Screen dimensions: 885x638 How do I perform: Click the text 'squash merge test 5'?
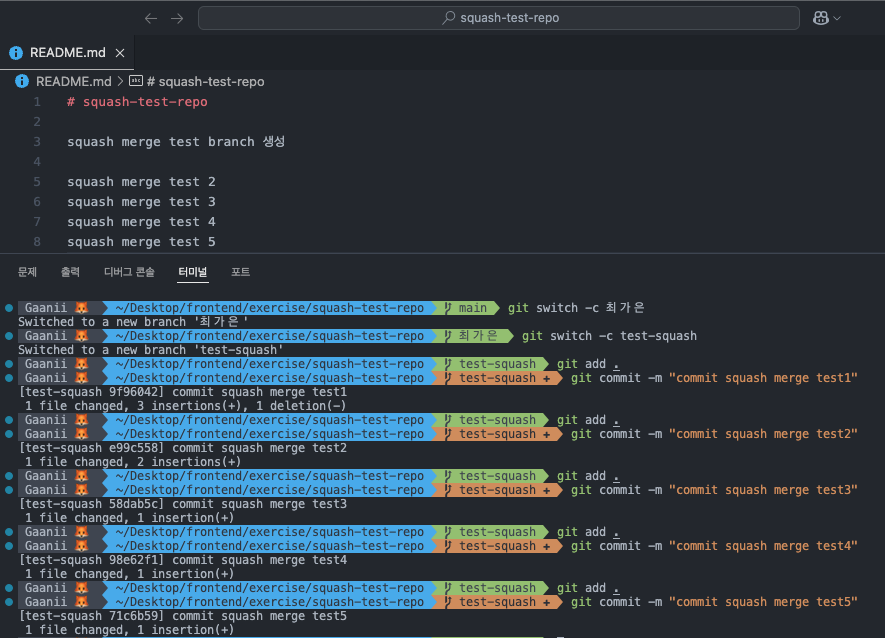point(141,242)
